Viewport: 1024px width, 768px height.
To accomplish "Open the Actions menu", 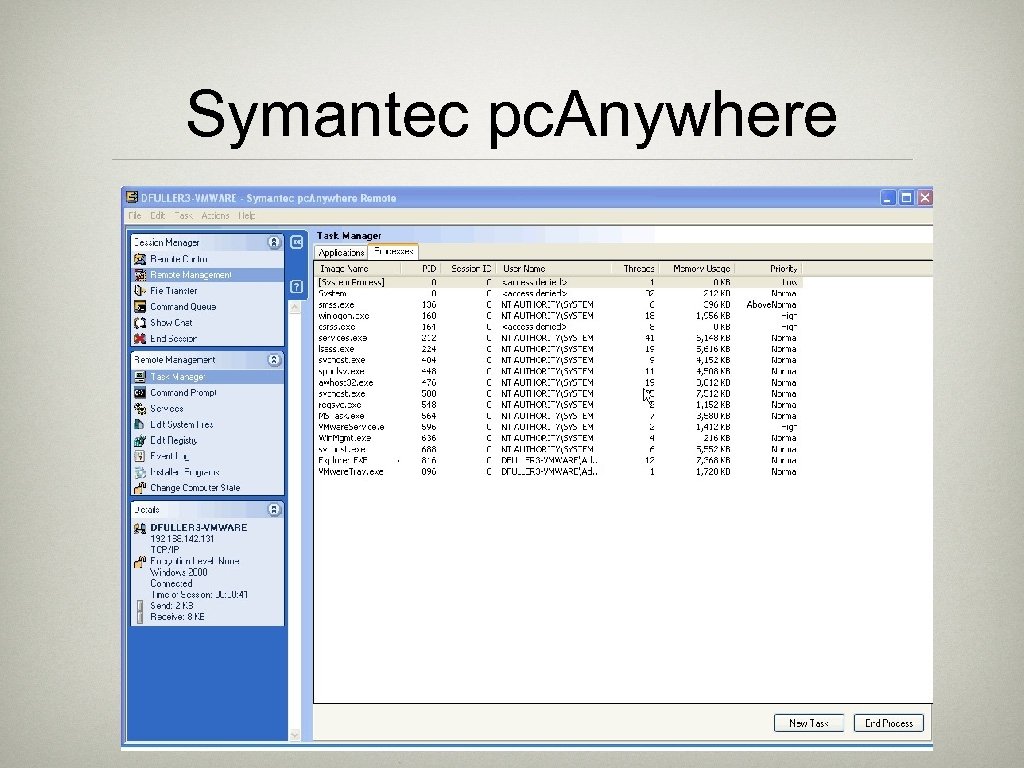I will 216,216.
